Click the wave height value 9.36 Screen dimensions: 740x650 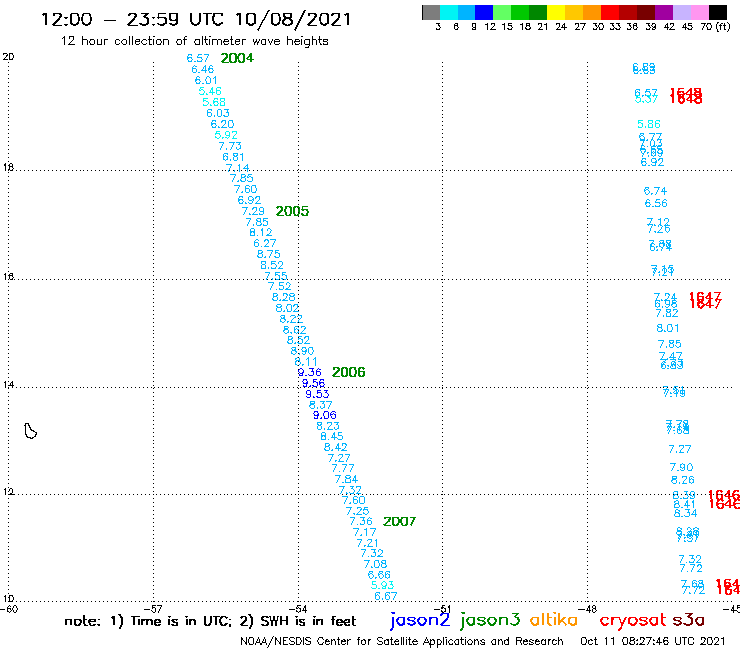[x=310, y=372]
